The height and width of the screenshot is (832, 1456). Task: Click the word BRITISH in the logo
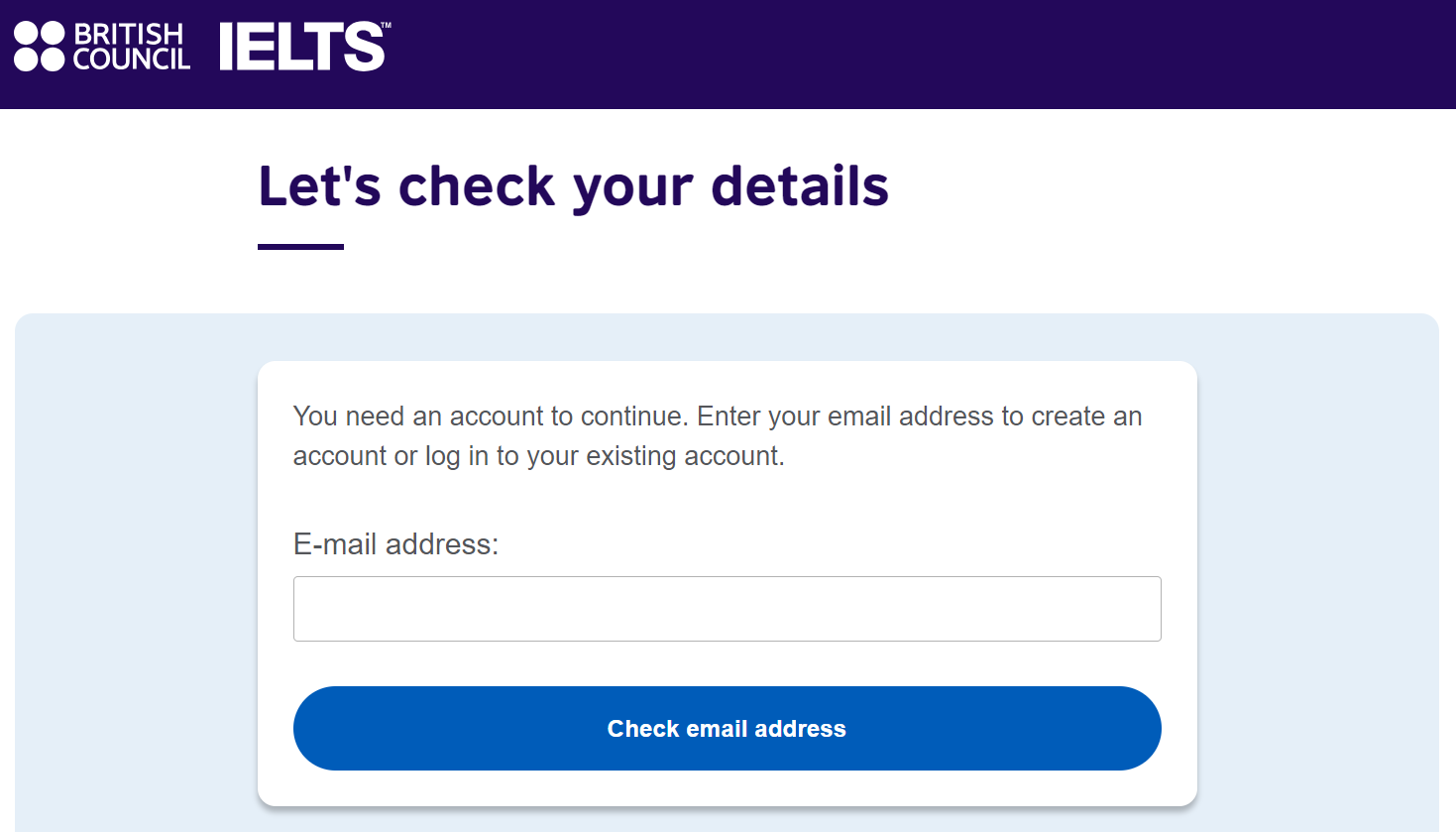coord(129,34)
